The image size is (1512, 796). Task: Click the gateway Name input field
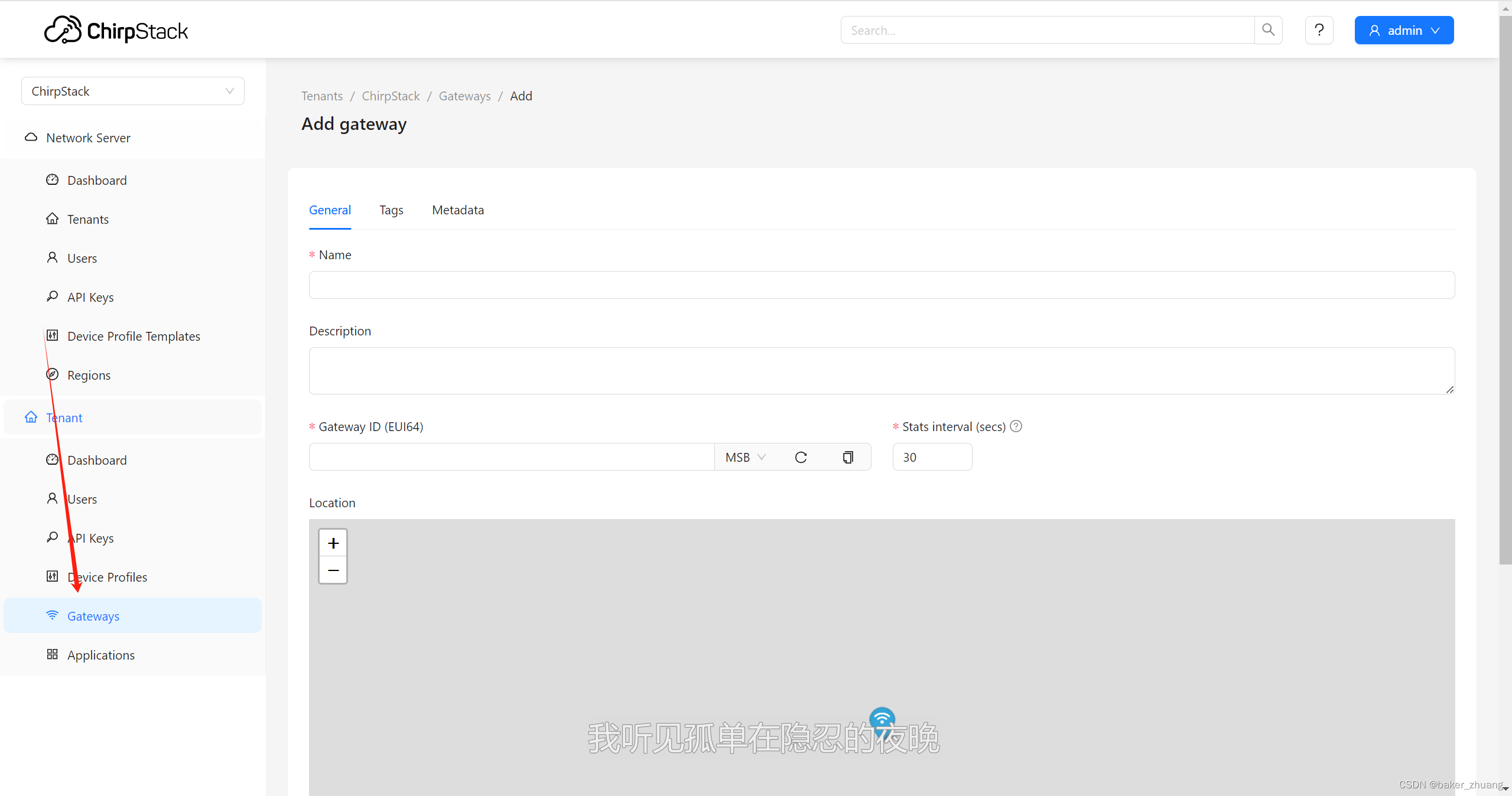[882, 285]
